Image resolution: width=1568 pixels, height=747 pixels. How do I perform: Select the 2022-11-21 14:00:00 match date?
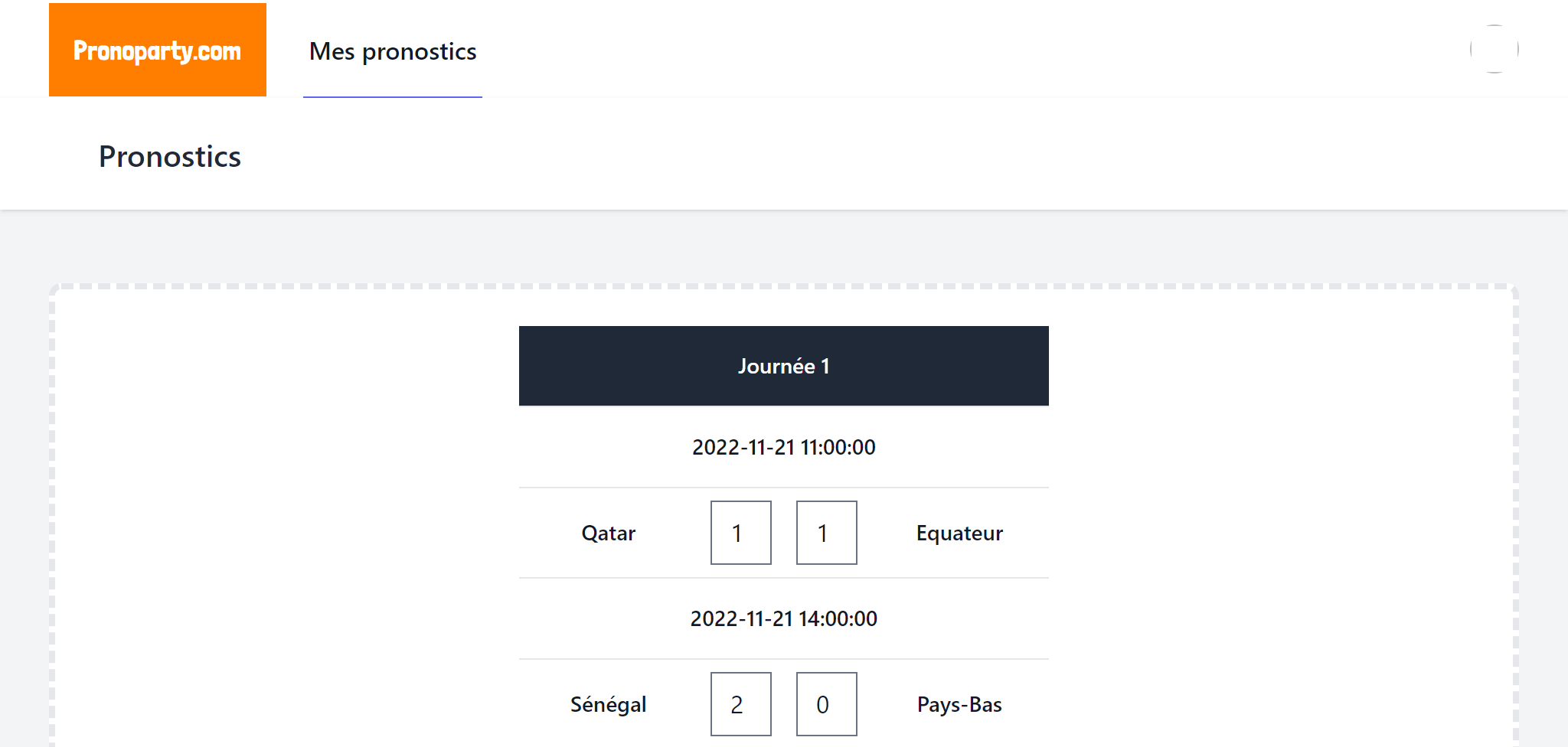(784, 618)
